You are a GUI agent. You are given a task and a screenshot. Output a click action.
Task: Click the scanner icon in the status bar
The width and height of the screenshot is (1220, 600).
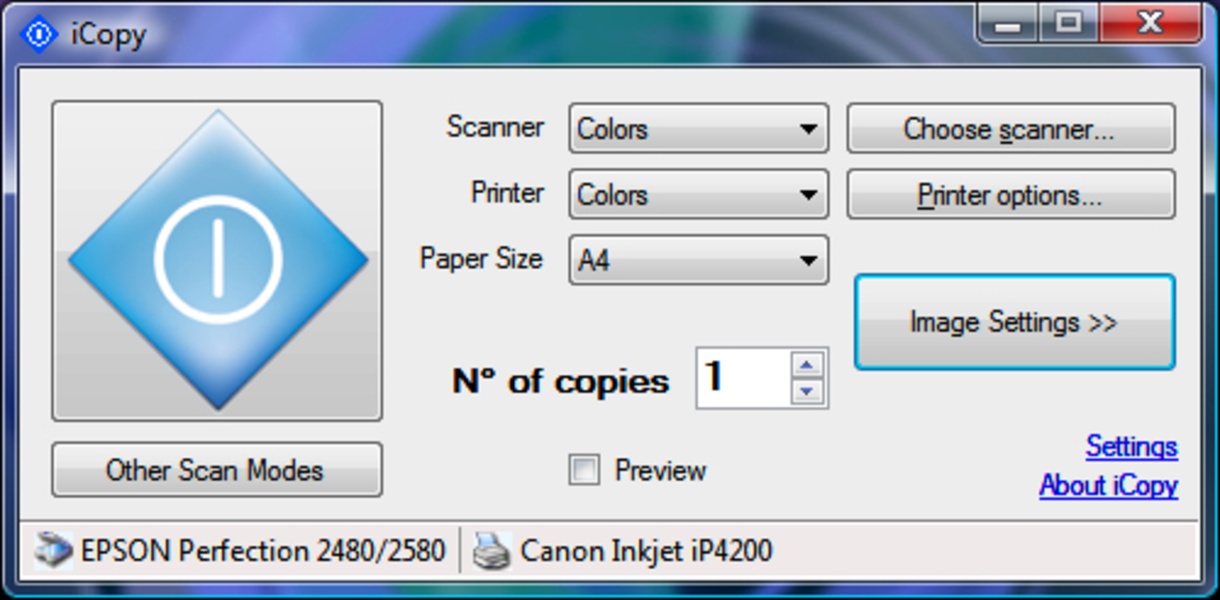click(54, 550)
